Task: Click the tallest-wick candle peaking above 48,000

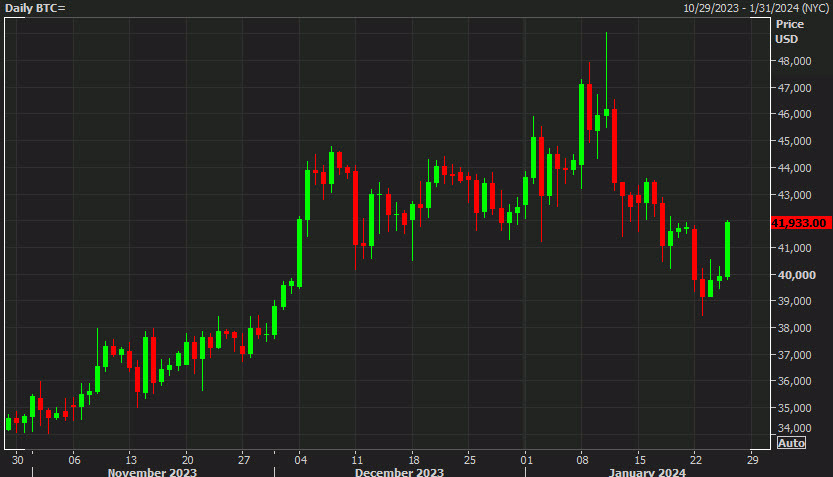Action: [x=606, y=80]
